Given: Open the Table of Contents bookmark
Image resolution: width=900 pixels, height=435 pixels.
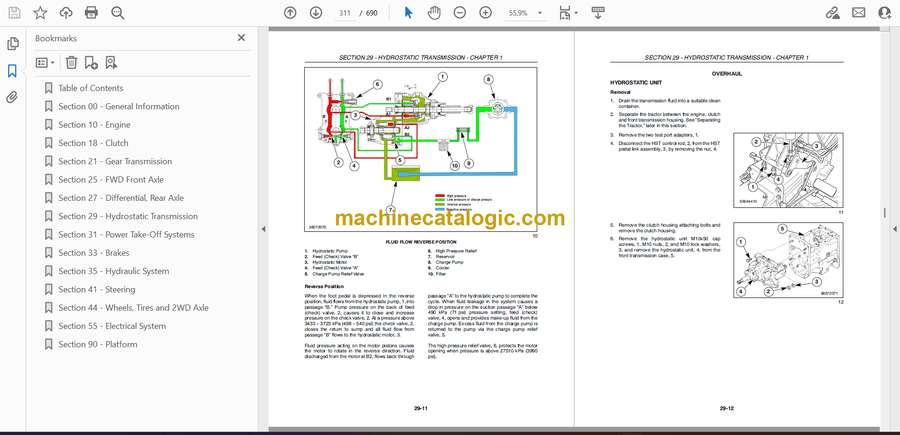Looking at the screenshot, I should pyautogui.click(x=91, y=88).
